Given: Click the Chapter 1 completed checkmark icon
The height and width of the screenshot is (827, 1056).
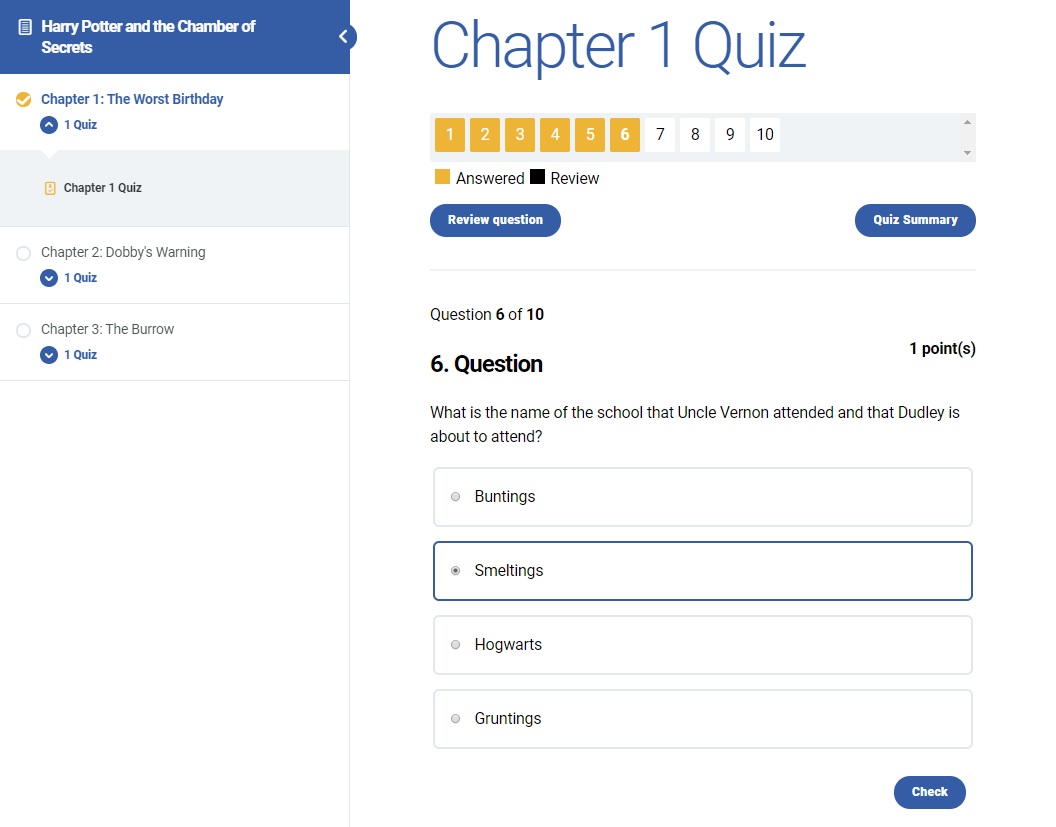Looking at the screenshot, I should click(x=24, y=99).
